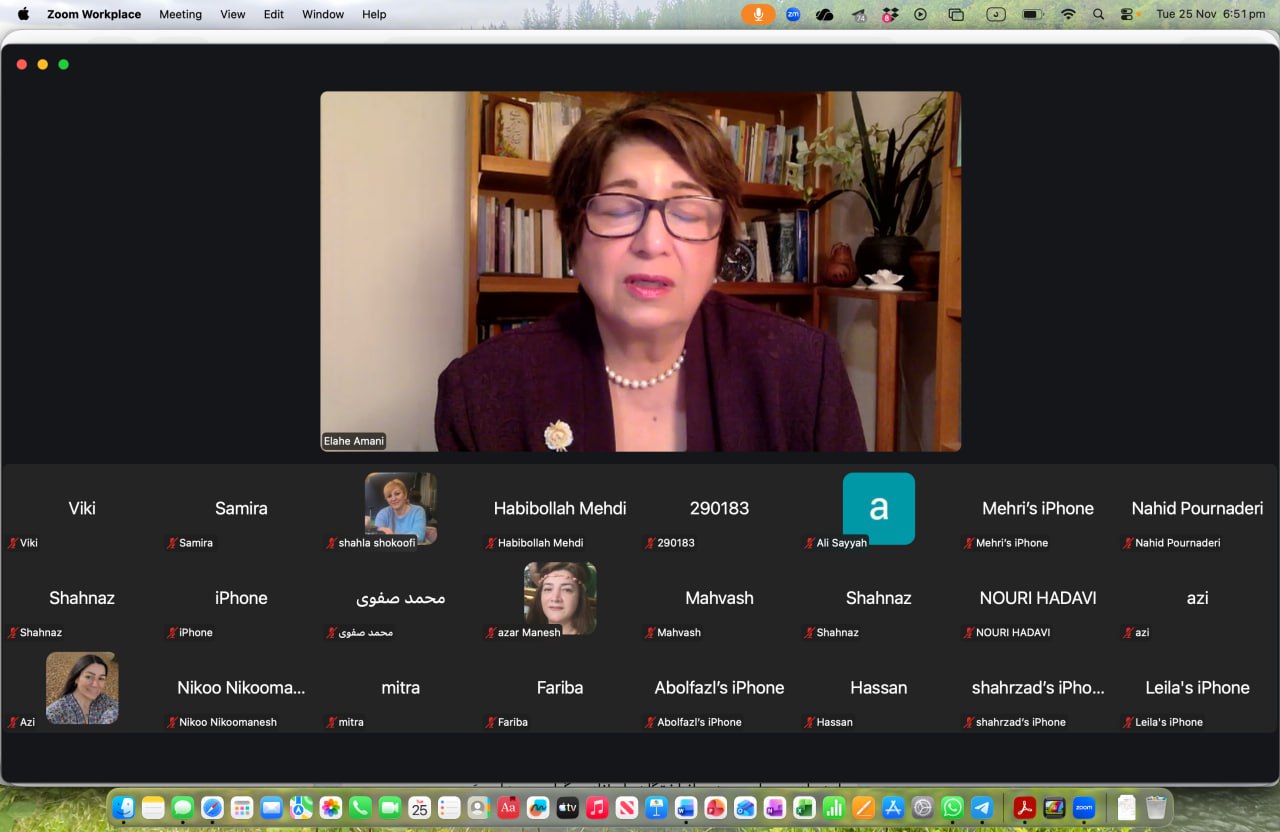This screenshot has width=1280, height=832.
Task: Click the Elahe Amani name label
Action: (354, 441)
